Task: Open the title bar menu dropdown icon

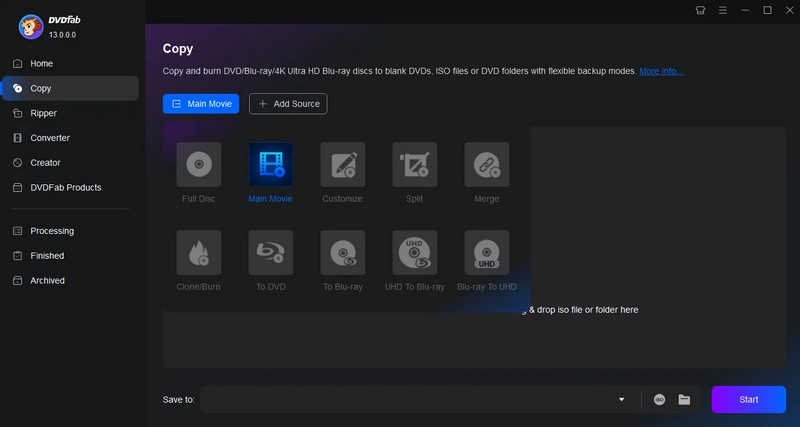Action: 722,10
